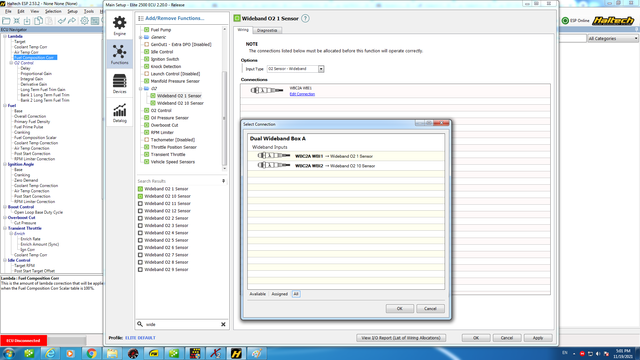Uncheck Wideband O2 1 Sensor in search results
This screenshot has height=360, width=640.
(x=140, y=189)
